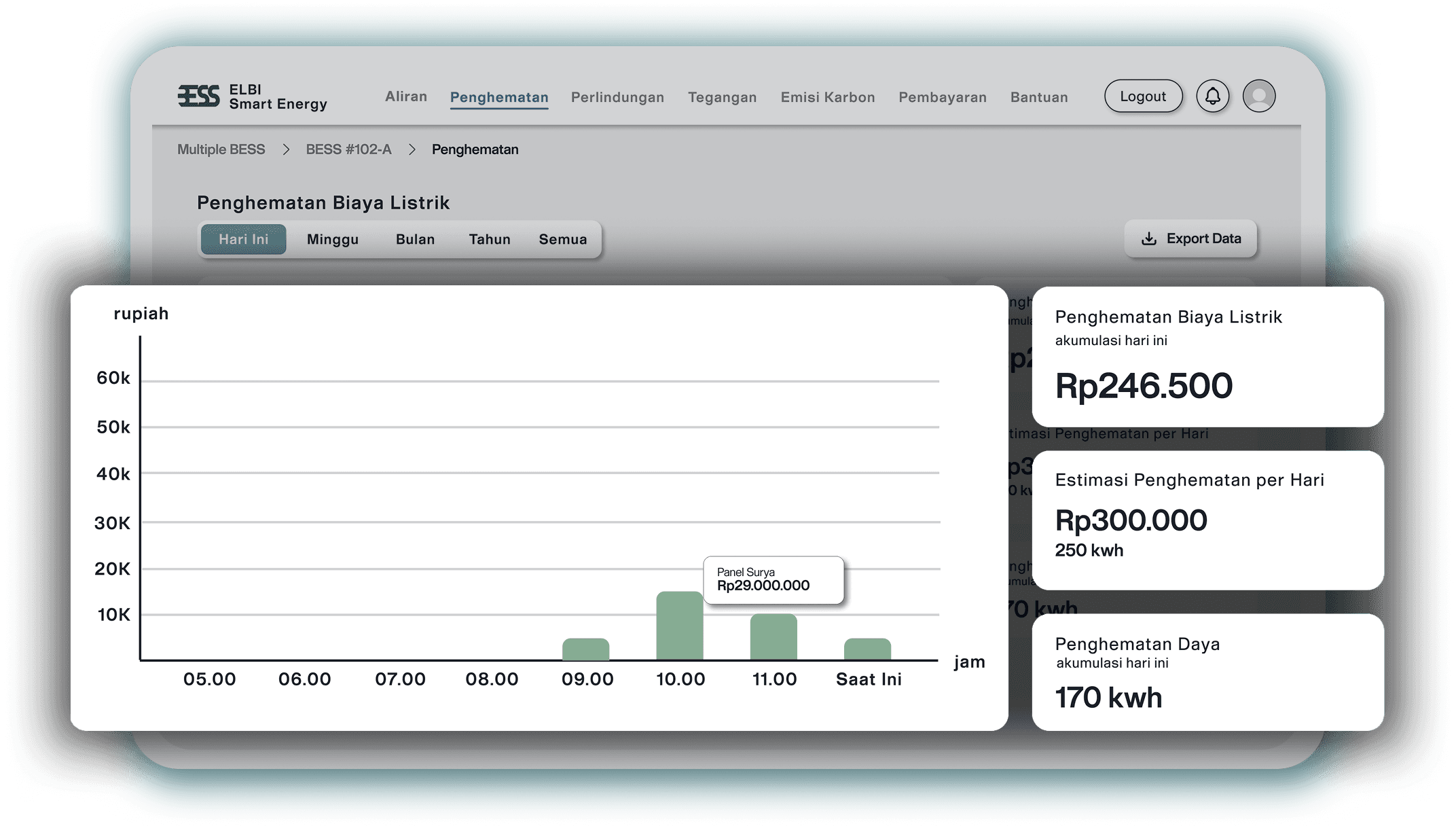Click the 10.00 bar in chart
The height and width of the screenshot is (826, 1456).
(680, 626)
